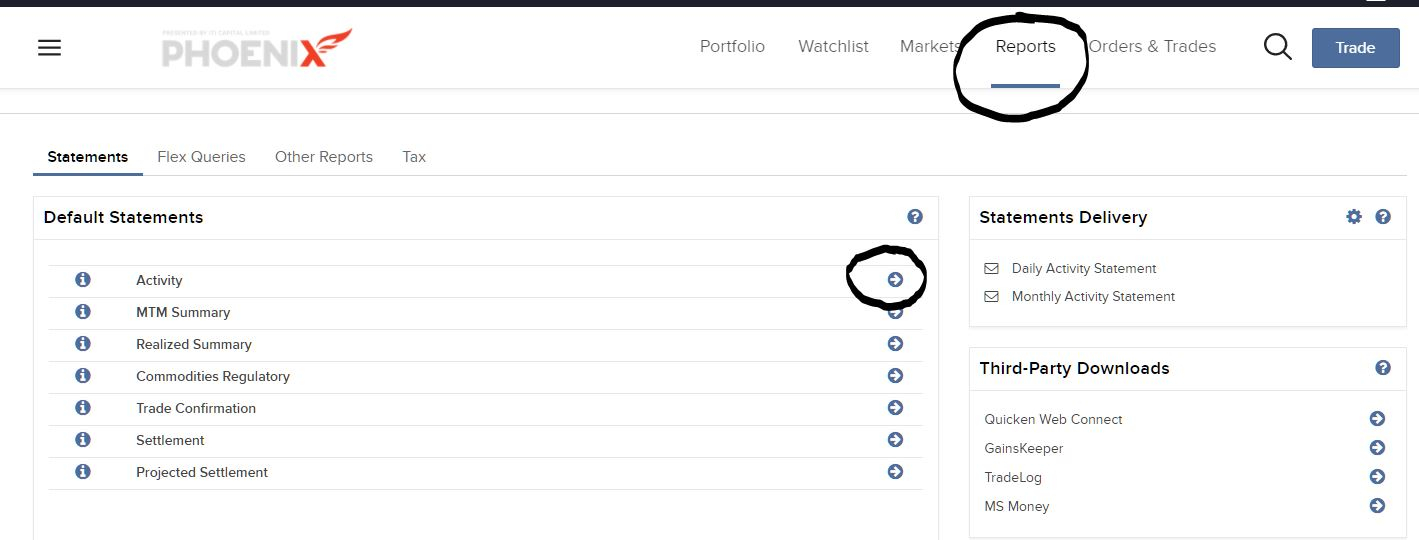1419x540 pixels.
Task: Switch to the Flex Queries tab
Action: click(x=201, y=157)
